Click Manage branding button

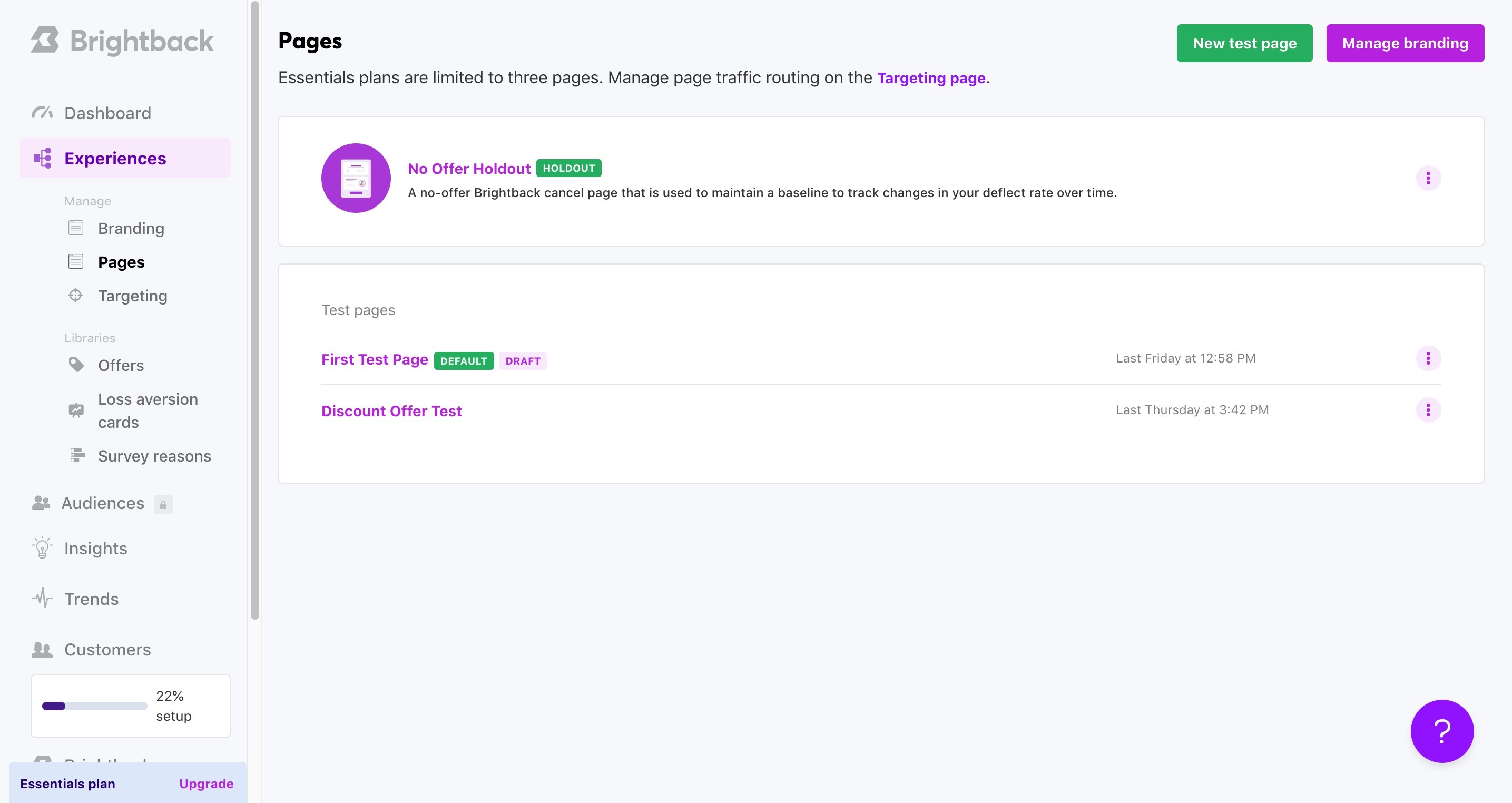click(x=1405, y=43)
